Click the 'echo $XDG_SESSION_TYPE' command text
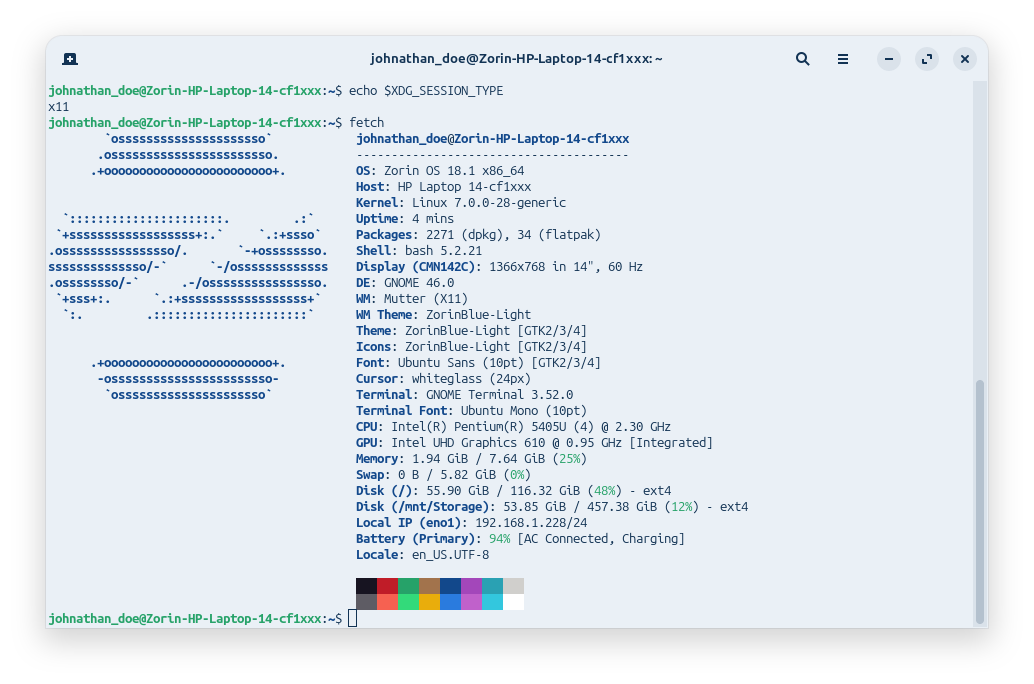Viewport: 1034px width, 684px height. click(426, 91)
